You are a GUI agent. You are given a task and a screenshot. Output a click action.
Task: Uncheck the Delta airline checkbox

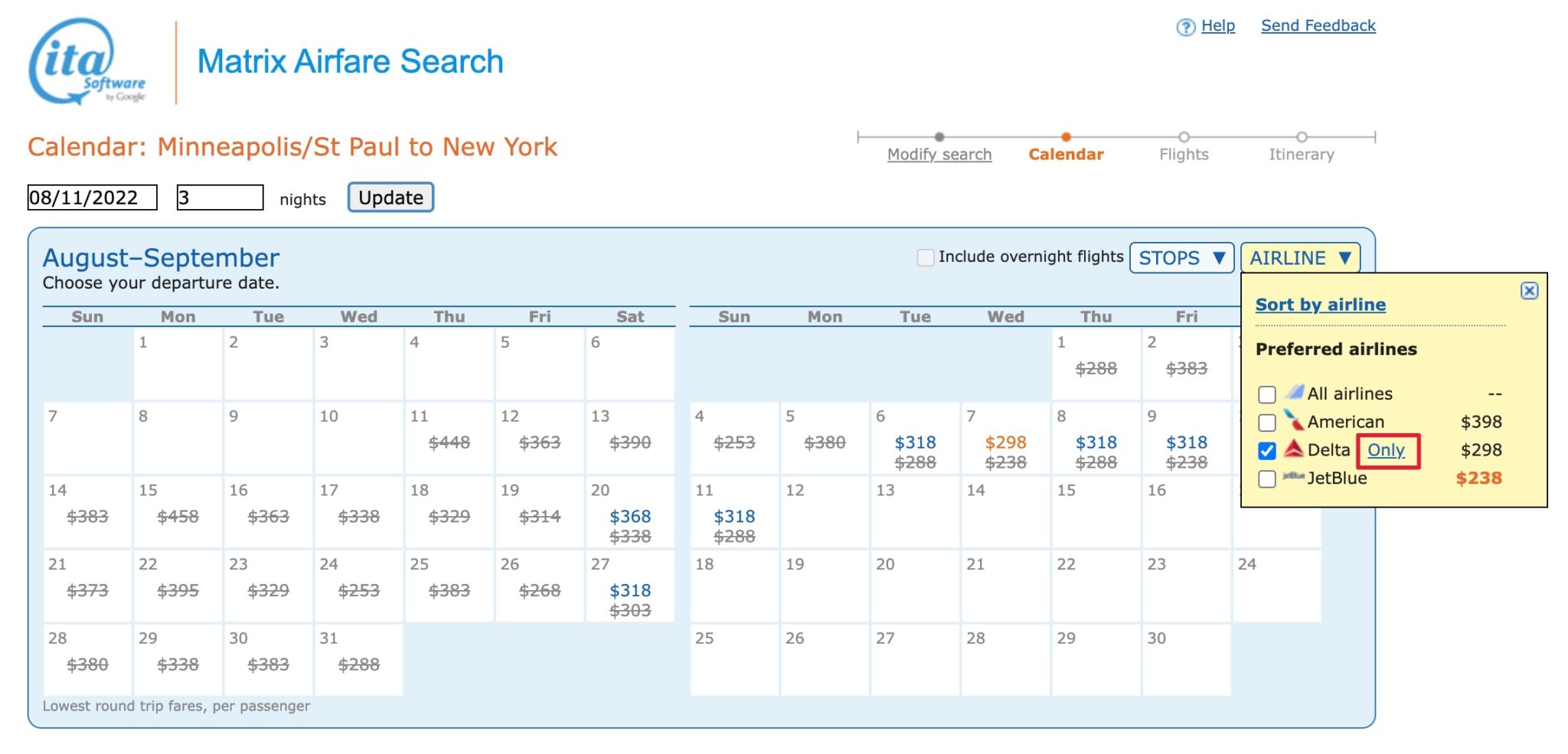[1267, 451]
